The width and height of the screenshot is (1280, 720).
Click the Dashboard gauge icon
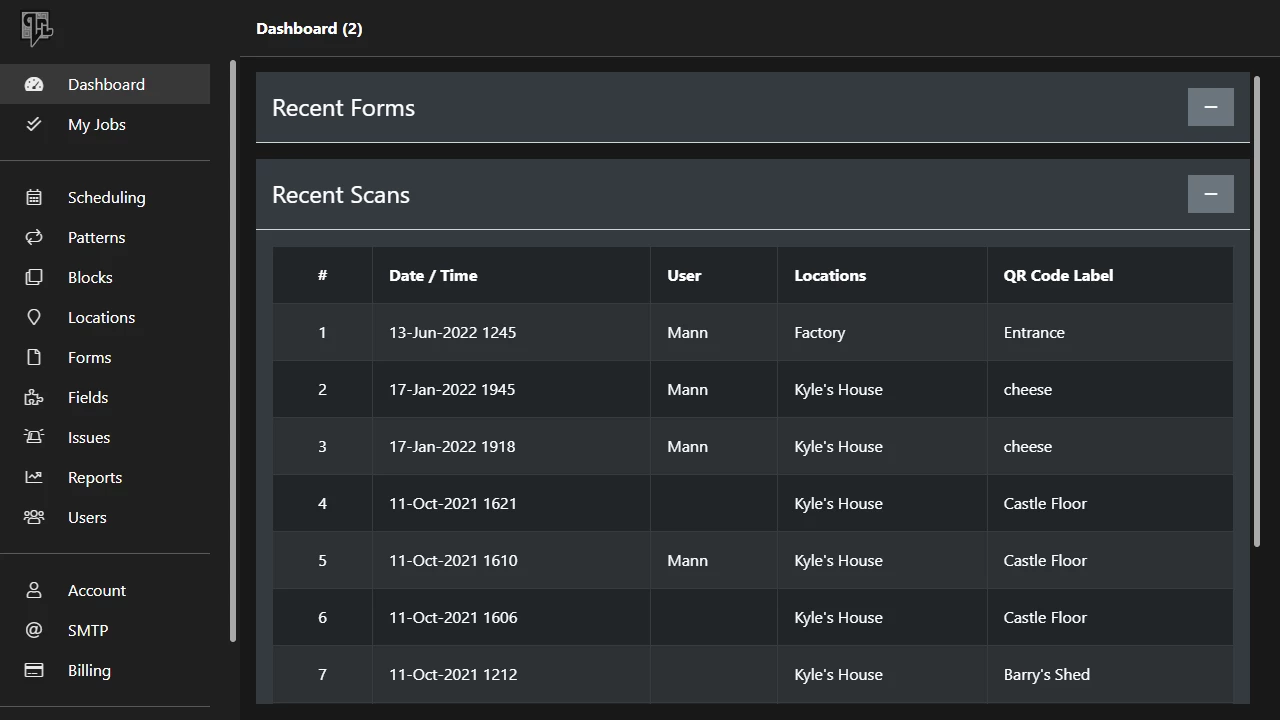pos(34,85)
